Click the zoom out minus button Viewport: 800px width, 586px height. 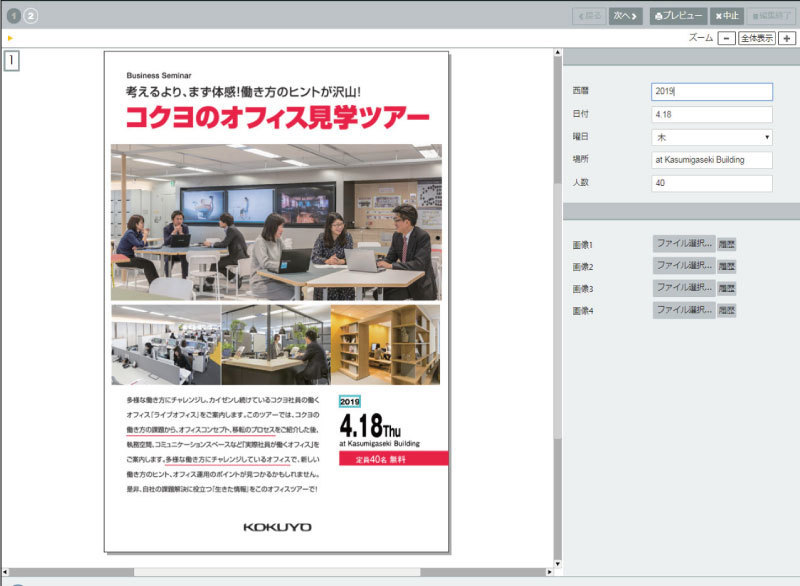727,38
